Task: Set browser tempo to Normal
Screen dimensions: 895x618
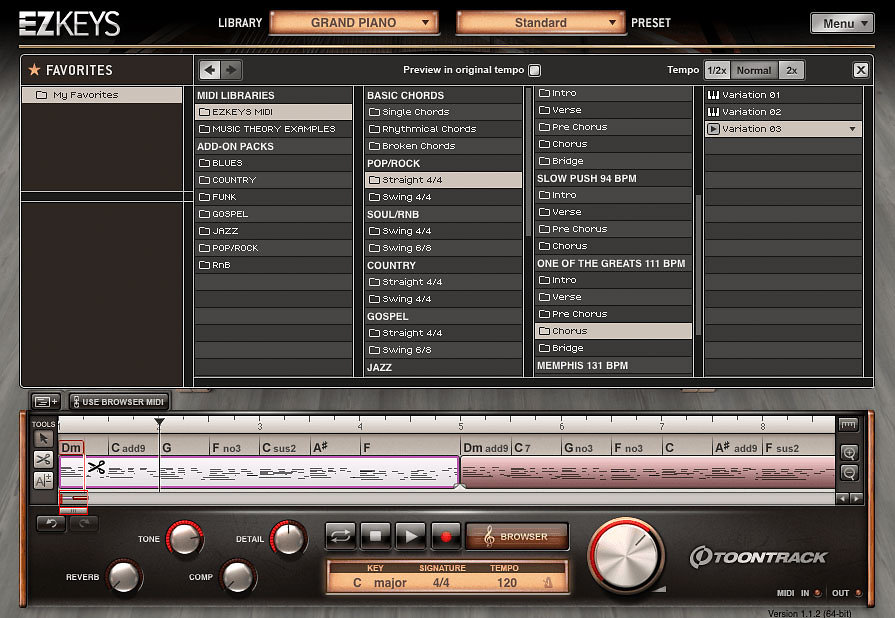Action: point(754,70)
